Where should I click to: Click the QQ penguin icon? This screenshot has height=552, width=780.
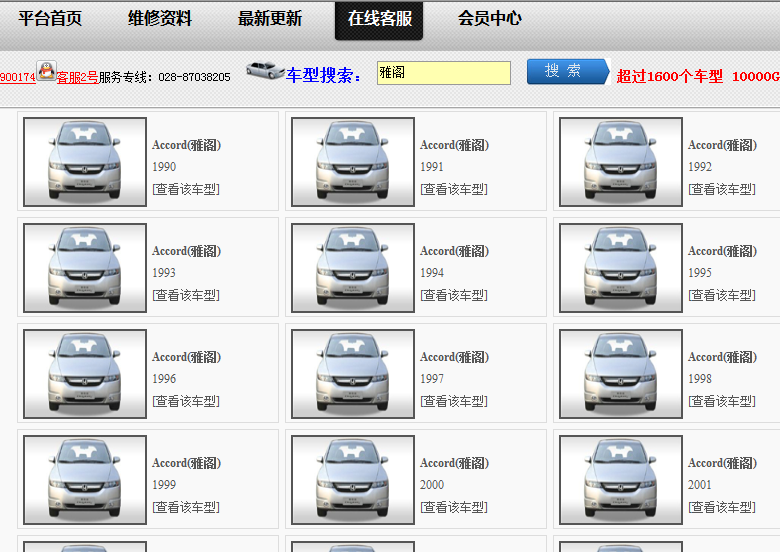[47, 71]
